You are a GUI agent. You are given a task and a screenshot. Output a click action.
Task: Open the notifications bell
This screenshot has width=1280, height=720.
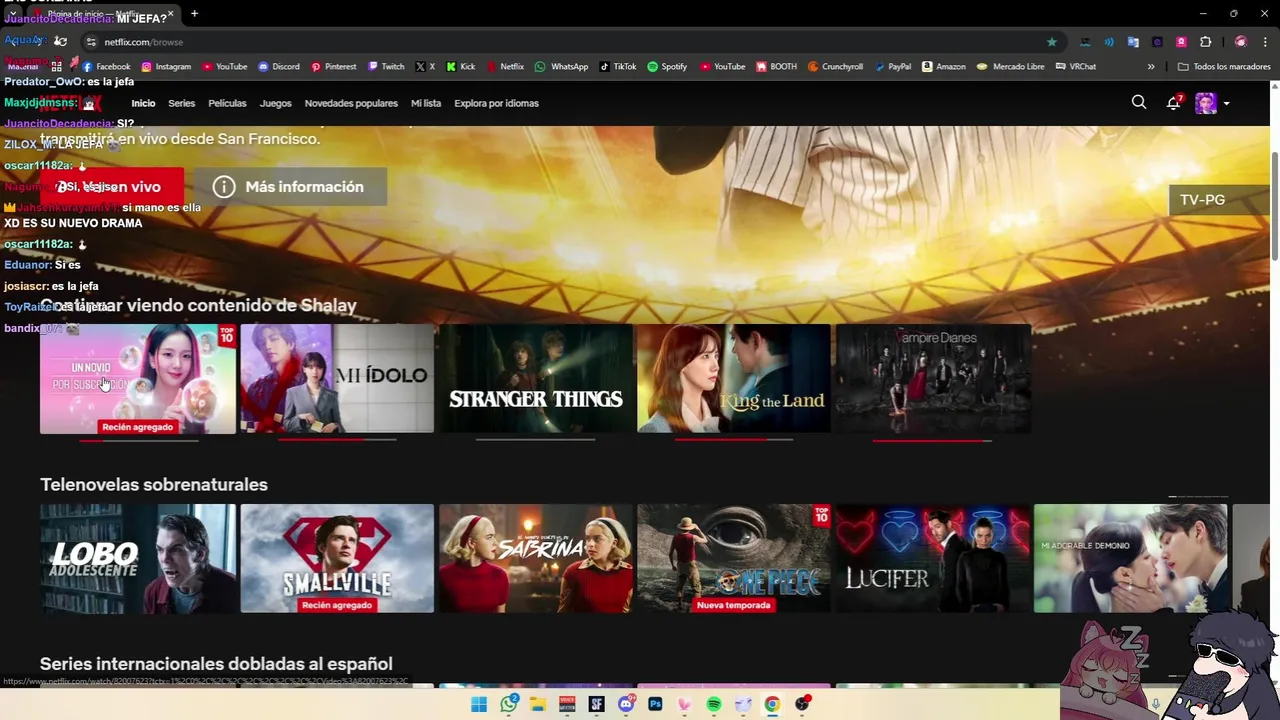tap(1174, 103)
